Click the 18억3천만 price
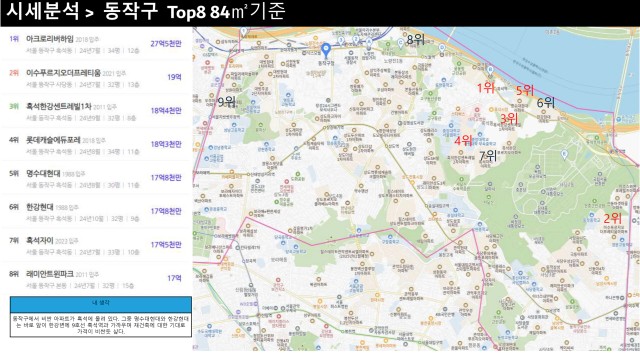 click(166, 144)
